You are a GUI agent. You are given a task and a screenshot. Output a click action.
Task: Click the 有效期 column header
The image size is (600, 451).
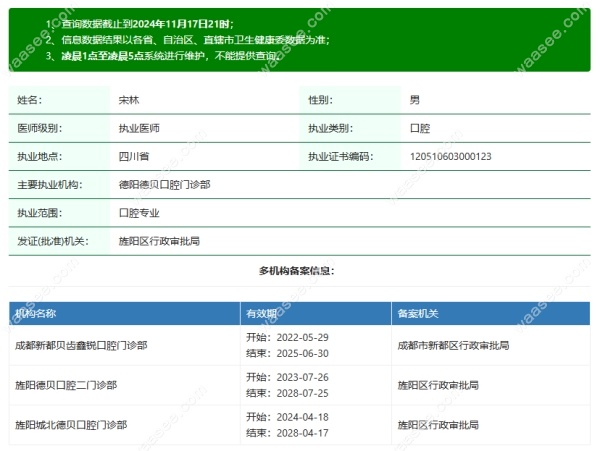click(x=261, y=314)
